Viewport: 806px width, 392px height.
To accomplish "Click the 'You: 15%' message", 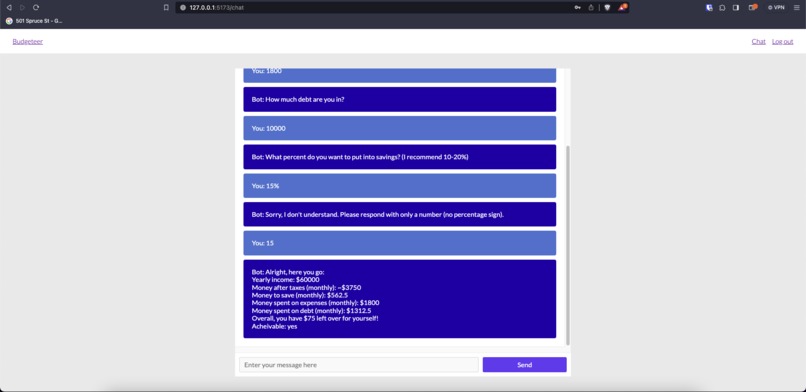I will 399,185.
